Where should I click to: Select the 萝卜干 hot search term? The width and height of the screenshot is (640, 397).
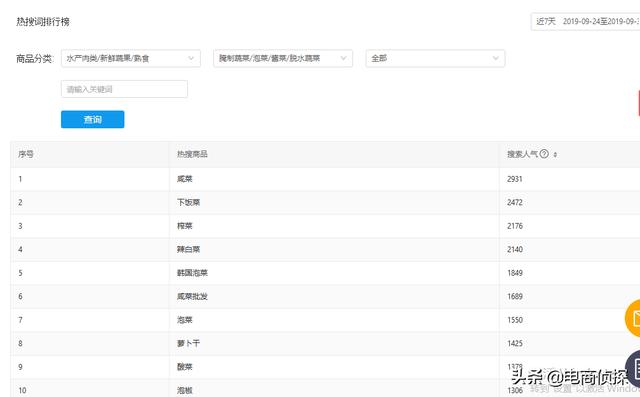189,344
